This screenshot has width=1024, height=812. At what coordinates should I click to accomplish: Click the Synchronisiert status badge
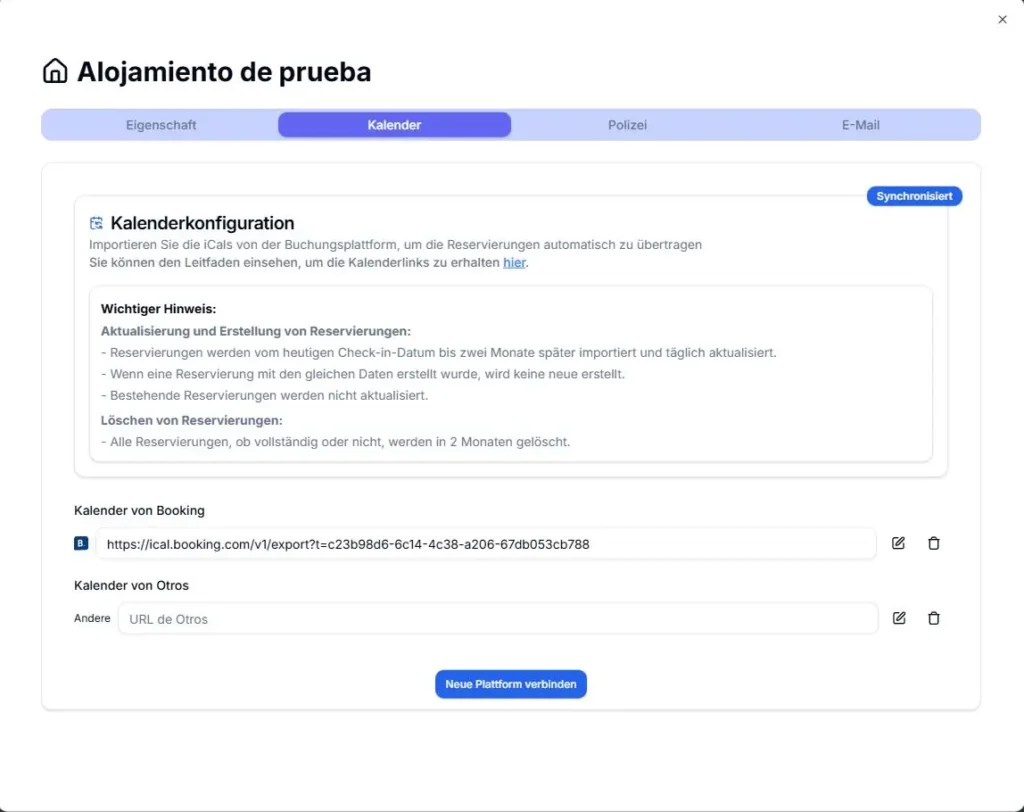[913, 196]
